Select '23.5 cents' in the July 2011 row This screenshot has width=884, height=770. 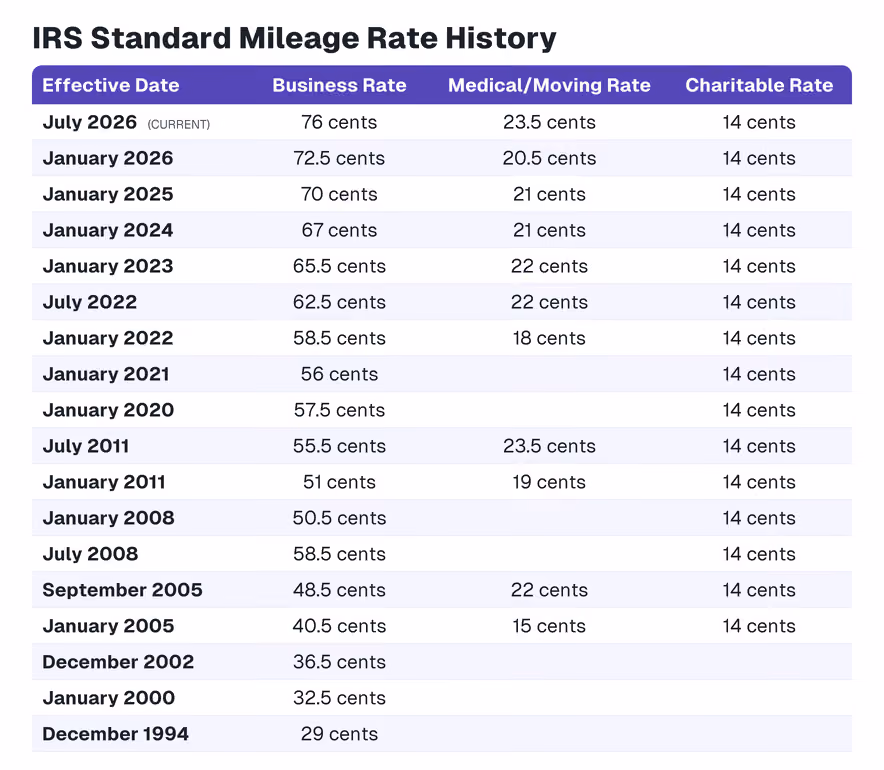[549, 446]
